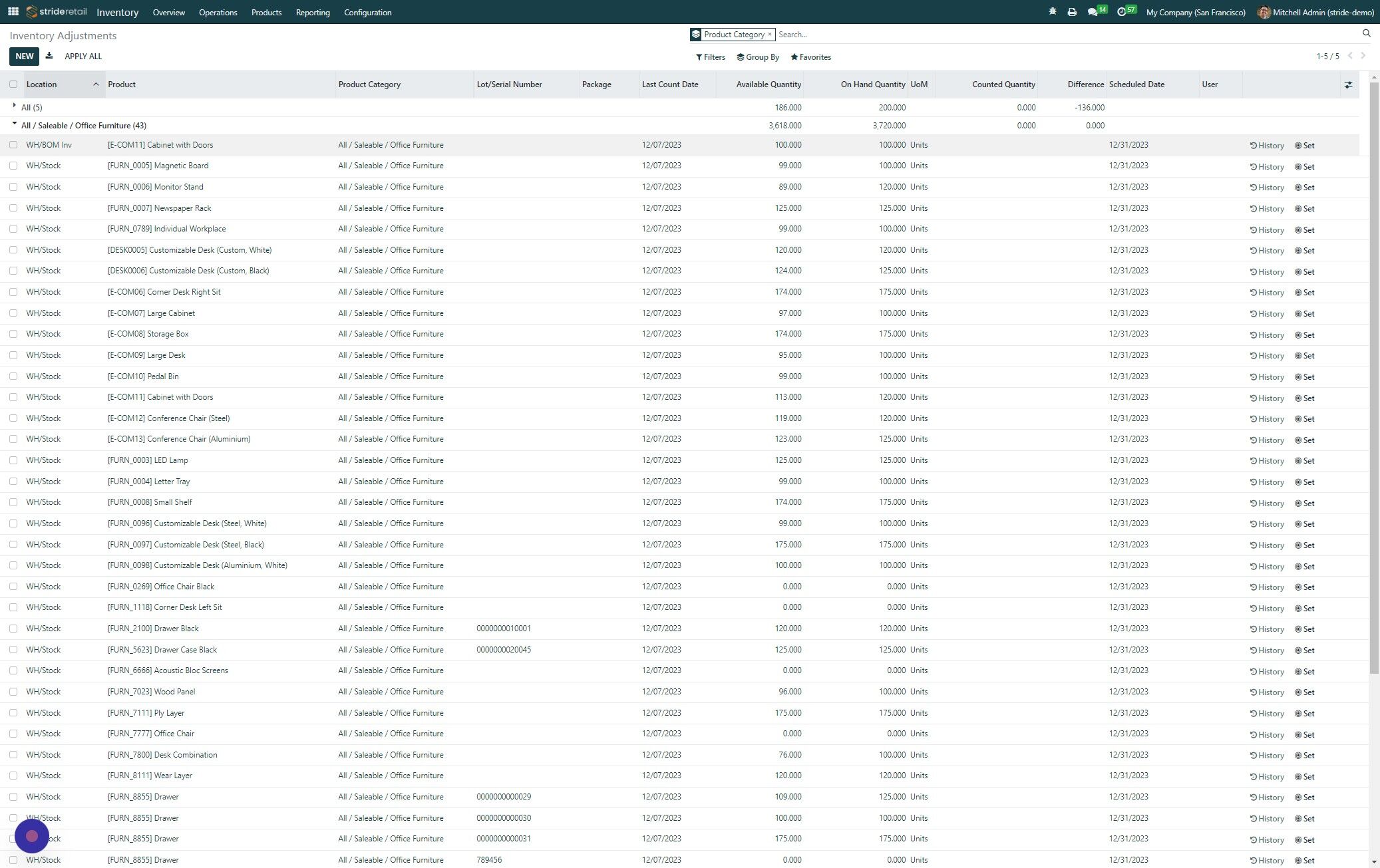Tick the select-all header checkbox
The image size is (1380, 868).
[13, 84]
